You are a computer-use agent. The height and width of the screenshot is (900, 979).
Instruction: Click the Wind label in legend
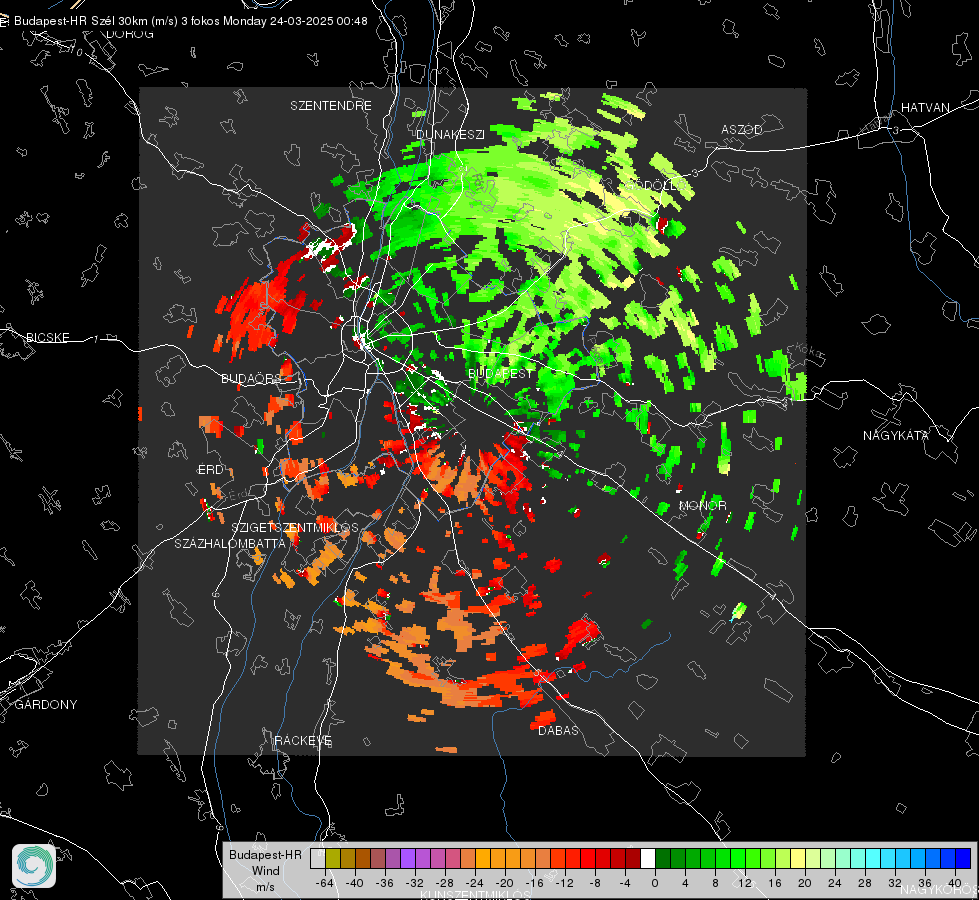(265, 871)
